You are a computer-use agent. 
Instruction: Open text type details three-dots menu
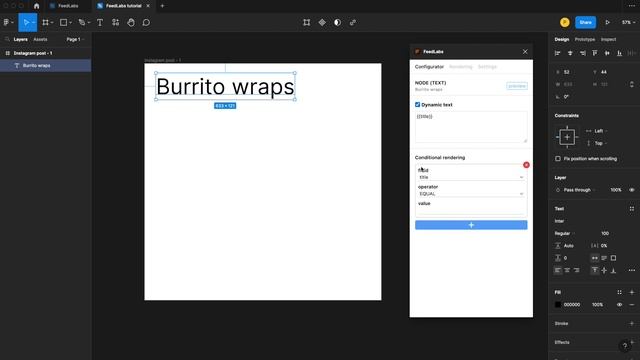[x=631, y=270]
